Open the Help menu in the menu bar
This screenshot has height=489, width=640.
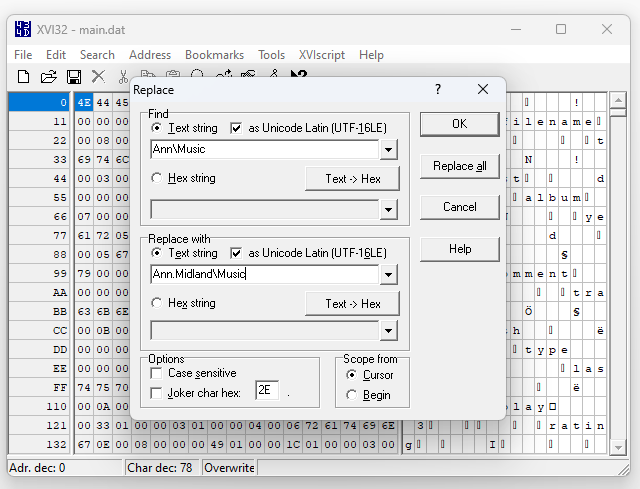pos(371,55)
